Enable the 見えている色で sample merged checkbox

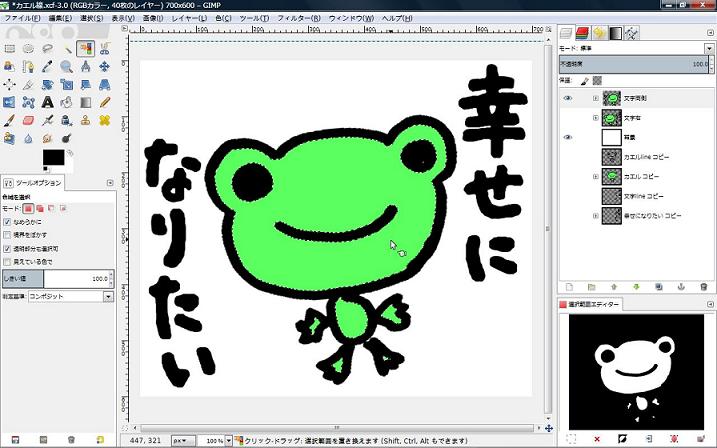coord(7,262)
